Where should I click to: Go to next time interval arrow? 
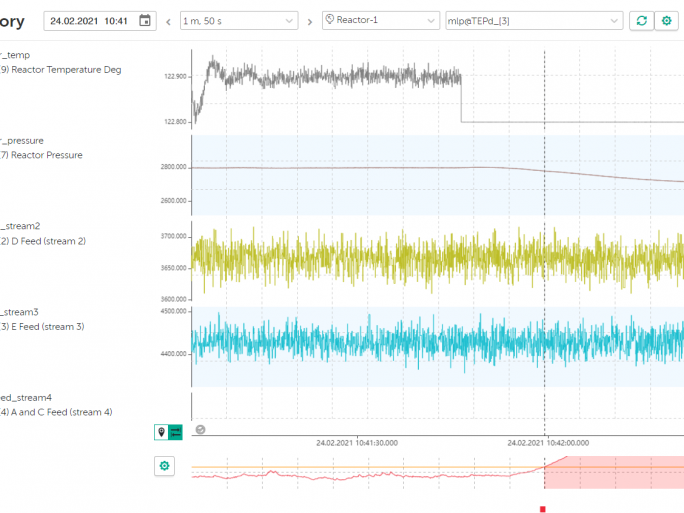310,21
